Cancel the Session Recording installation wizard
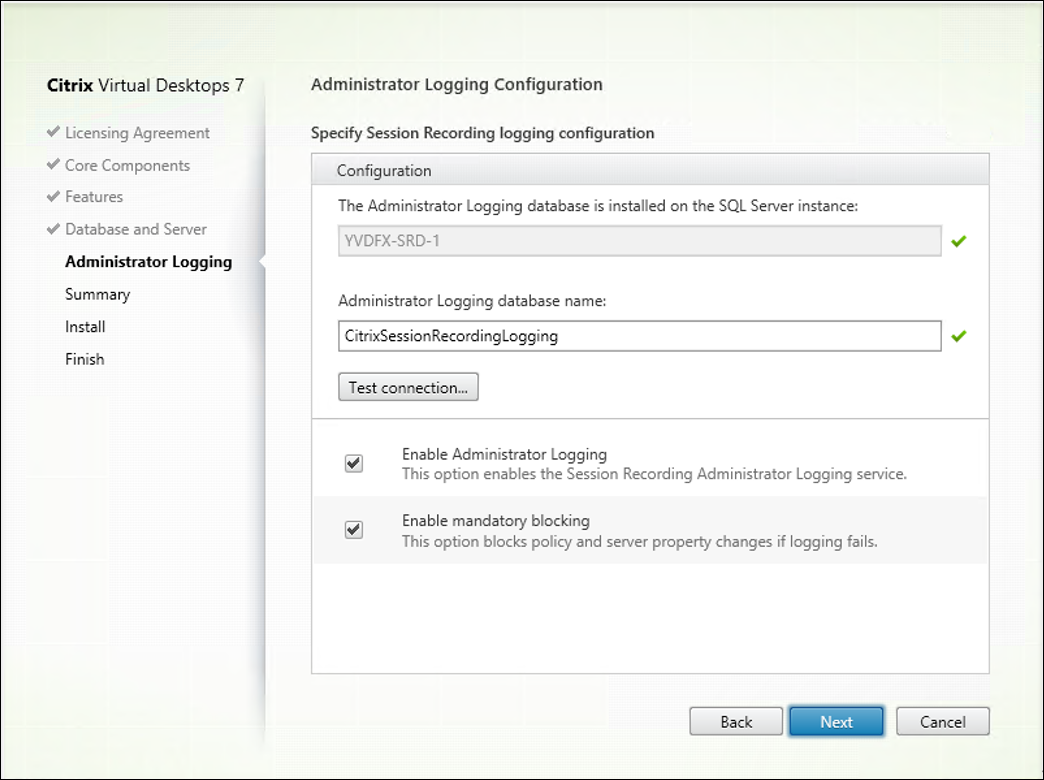 pyautogui.click(x=941, y=720)
